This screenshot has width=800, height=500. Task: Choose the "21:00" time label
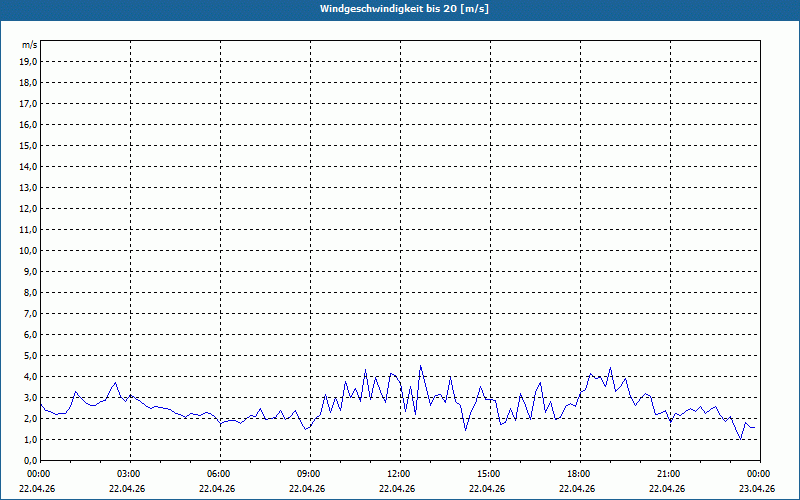[x=670, y=474]
